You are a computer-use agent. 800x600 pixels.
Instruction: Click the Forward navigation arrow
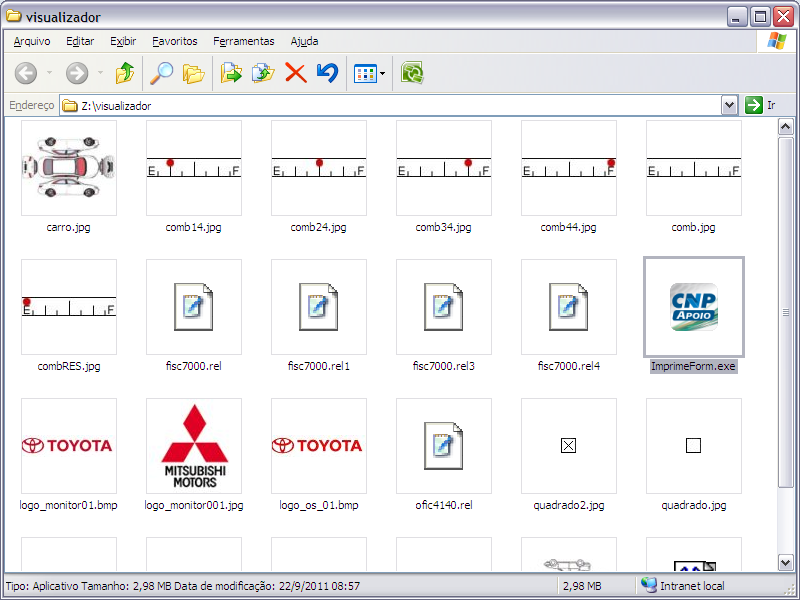(77, 73)
